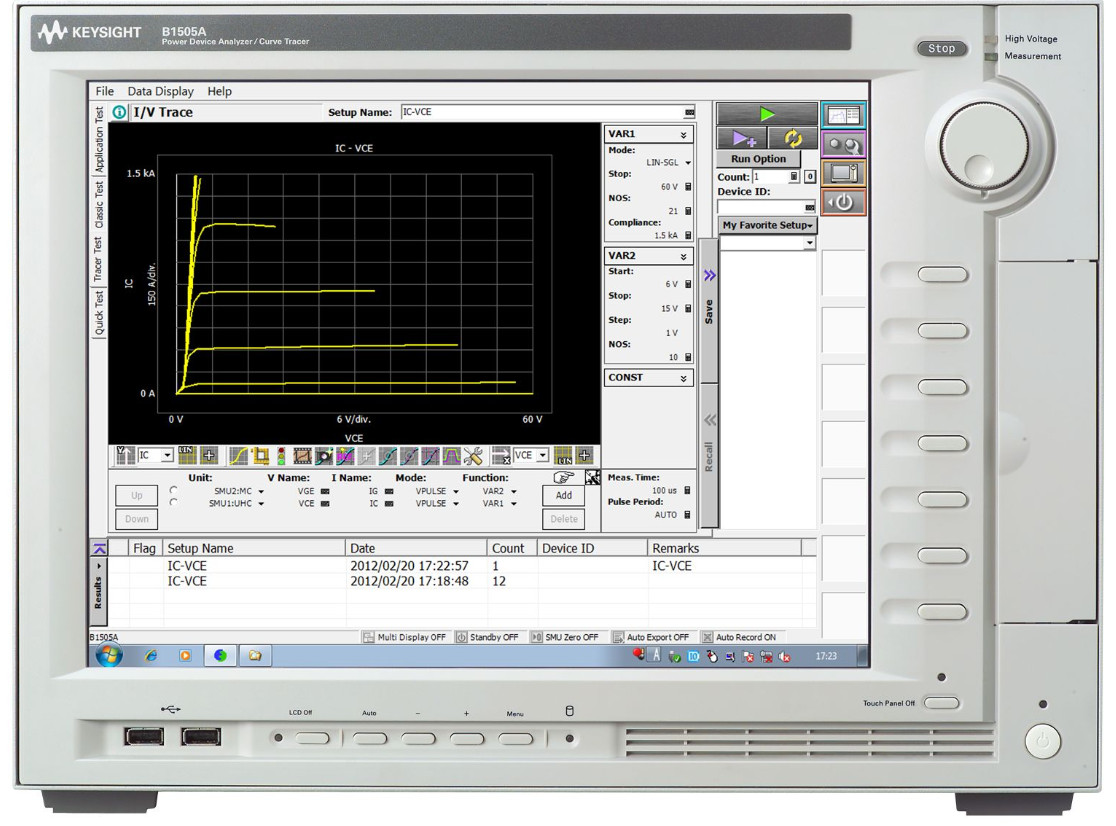Click the power standby icon on right panel

coord(842,201)
